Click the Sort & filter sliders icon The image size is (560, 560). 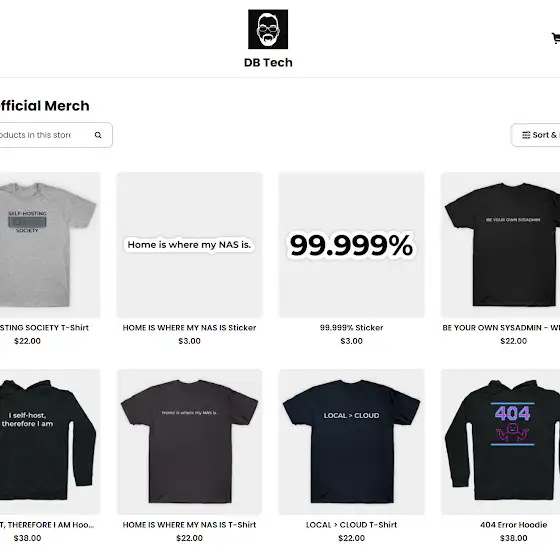pos(526,135)
